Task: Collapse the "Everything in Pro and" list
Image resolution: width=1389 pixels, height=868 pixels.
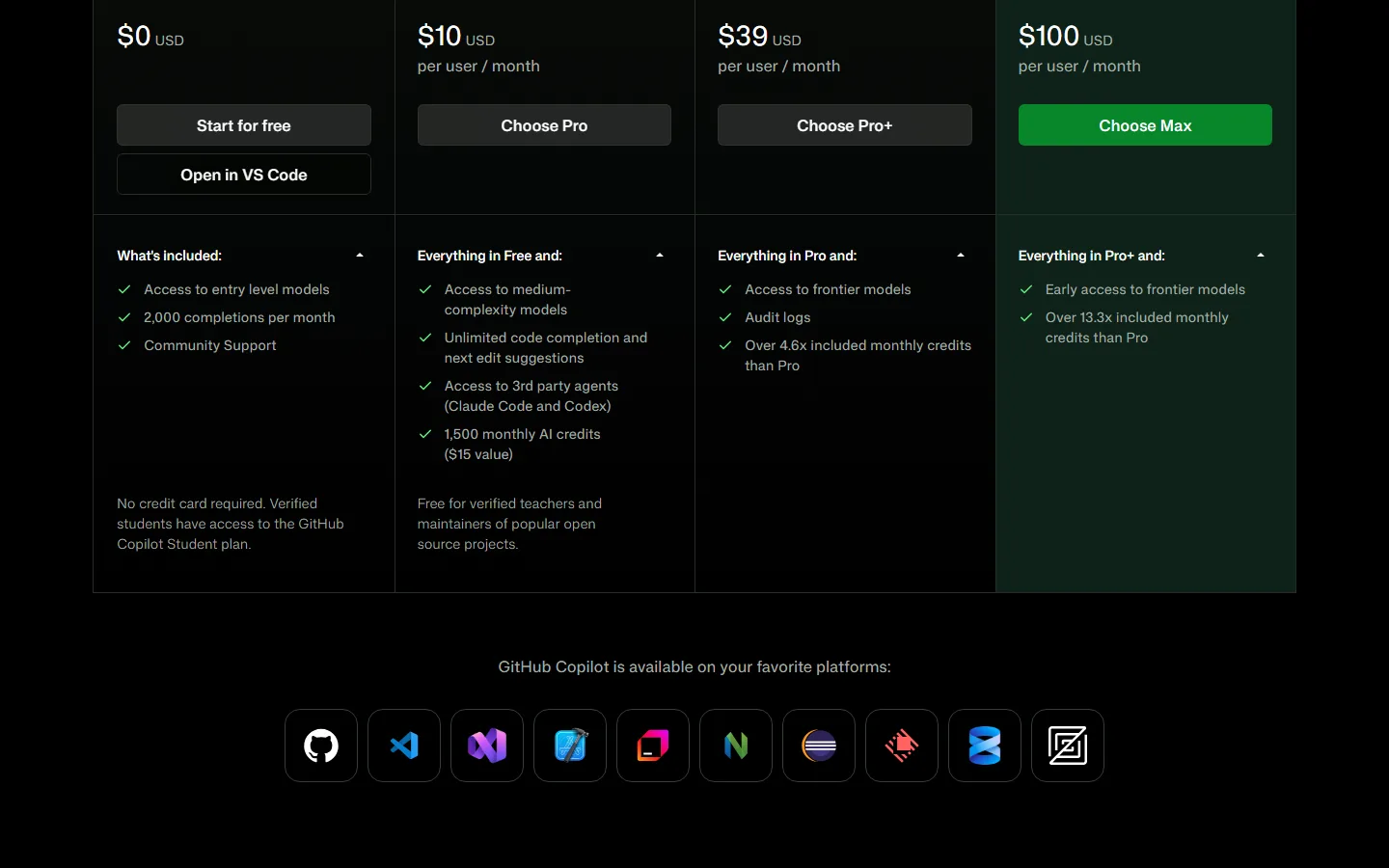Action: [961, 256]
